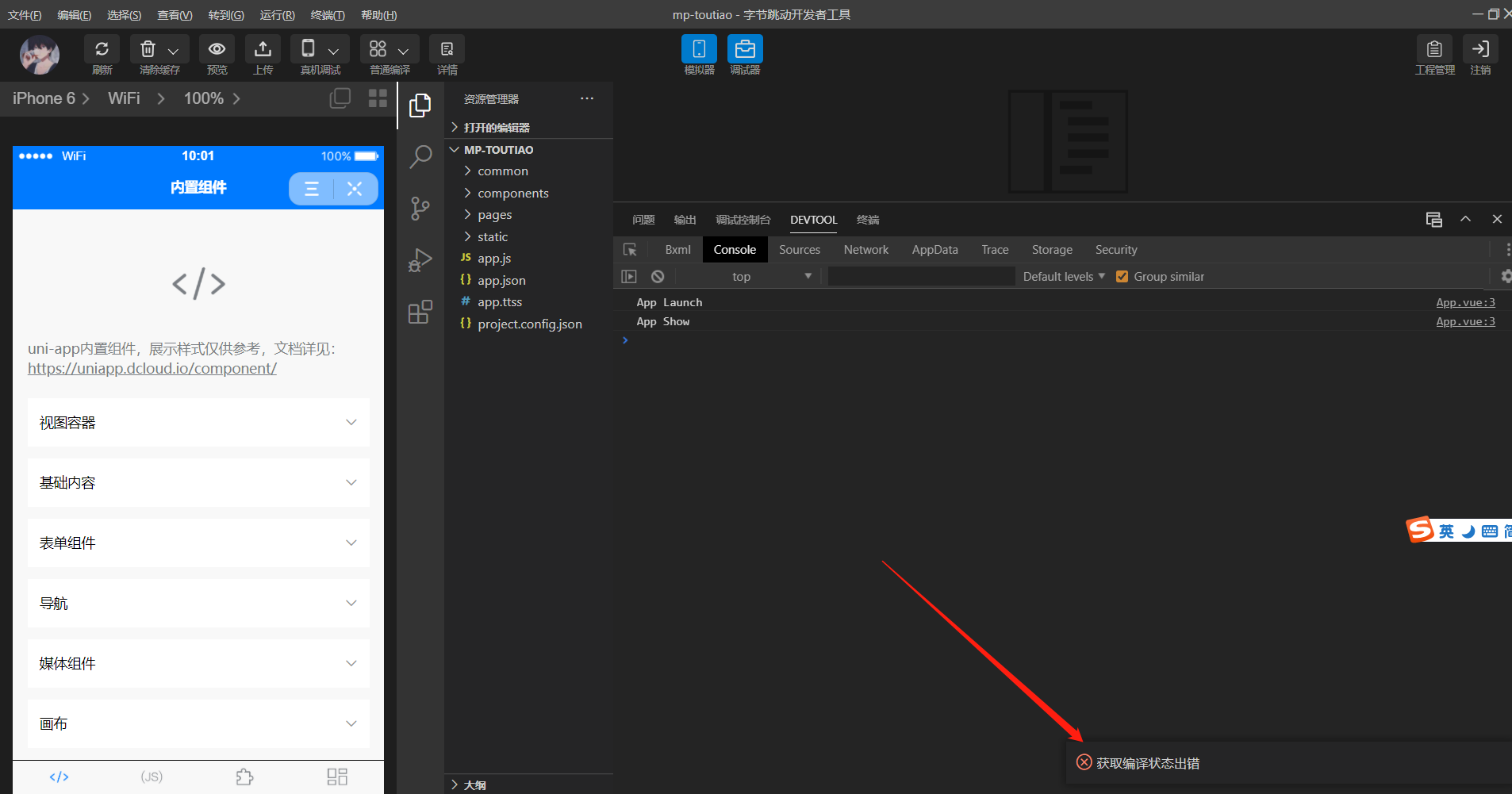Screen dimensions: 1512x794
Task: Click the console filter input field
Action: coord(921,277)
